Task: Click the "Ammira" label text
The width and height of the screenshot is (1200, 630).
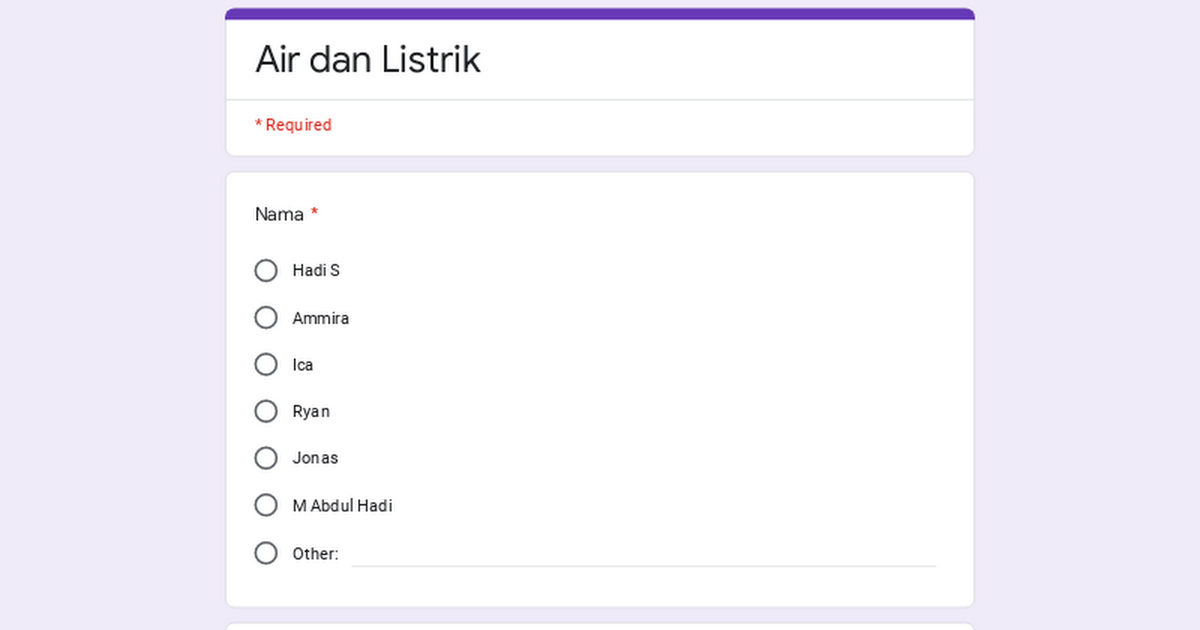Action: pyautogui.click(x=321, y=317)
